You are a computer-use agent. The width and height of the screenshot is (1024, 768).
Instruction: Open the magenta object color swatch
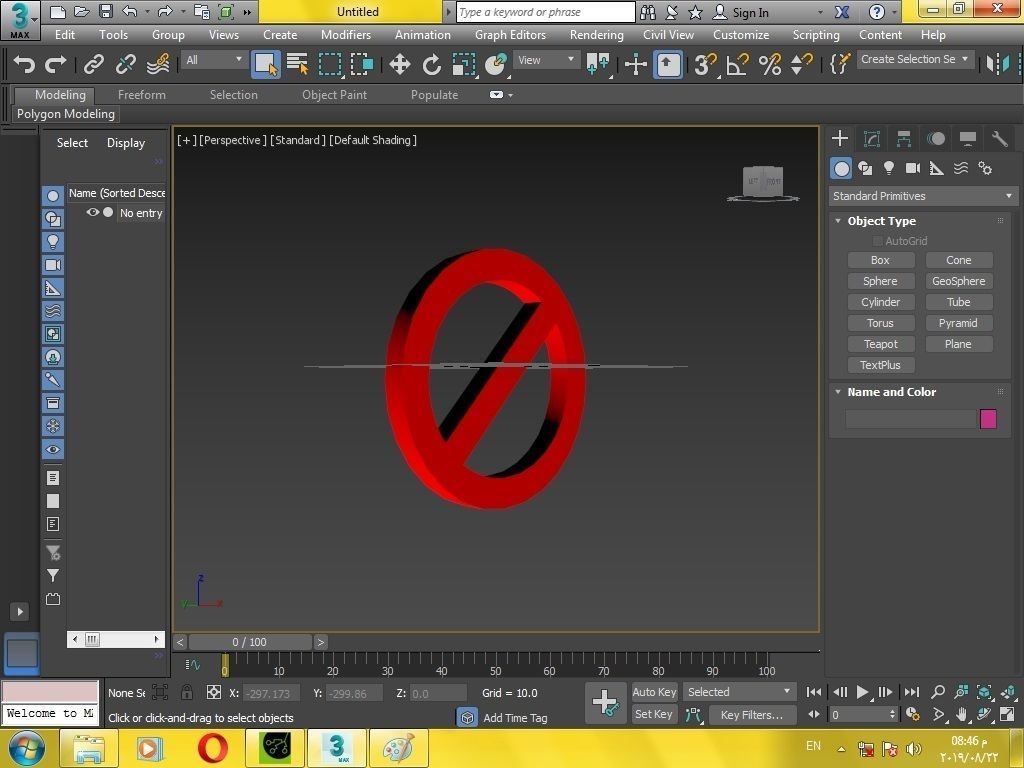(988, 419)
